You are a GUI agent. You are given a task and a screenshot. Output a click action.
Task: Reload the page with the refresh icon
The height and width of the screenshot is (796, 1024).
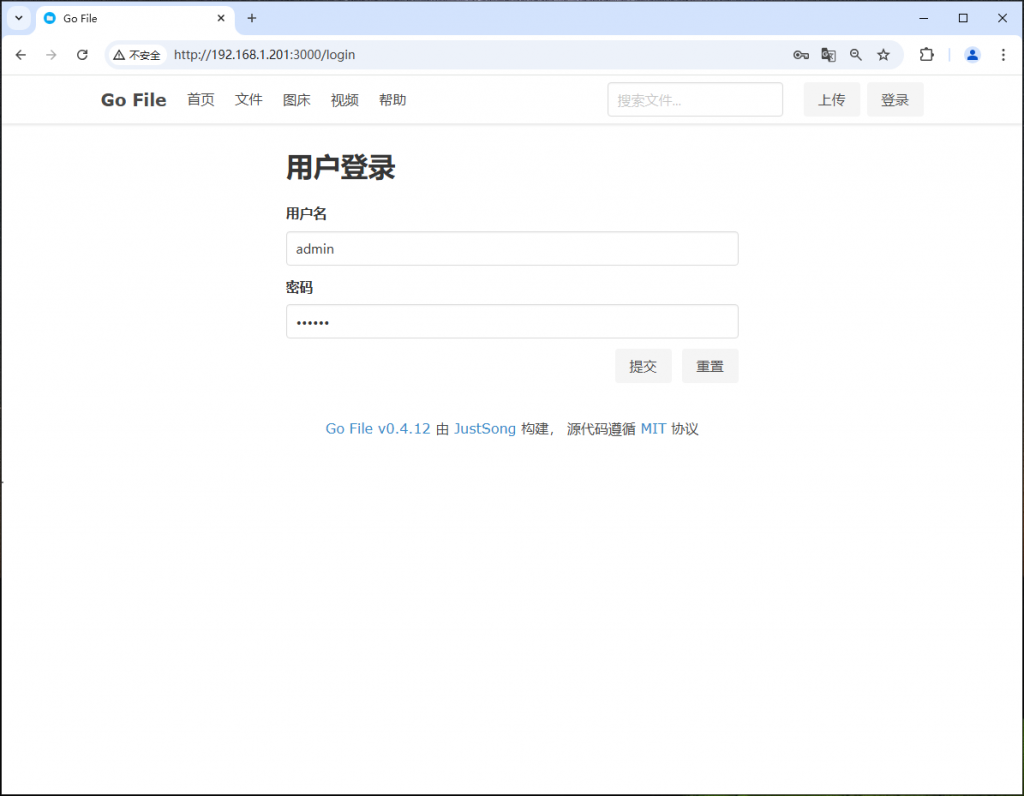[82, 55]
